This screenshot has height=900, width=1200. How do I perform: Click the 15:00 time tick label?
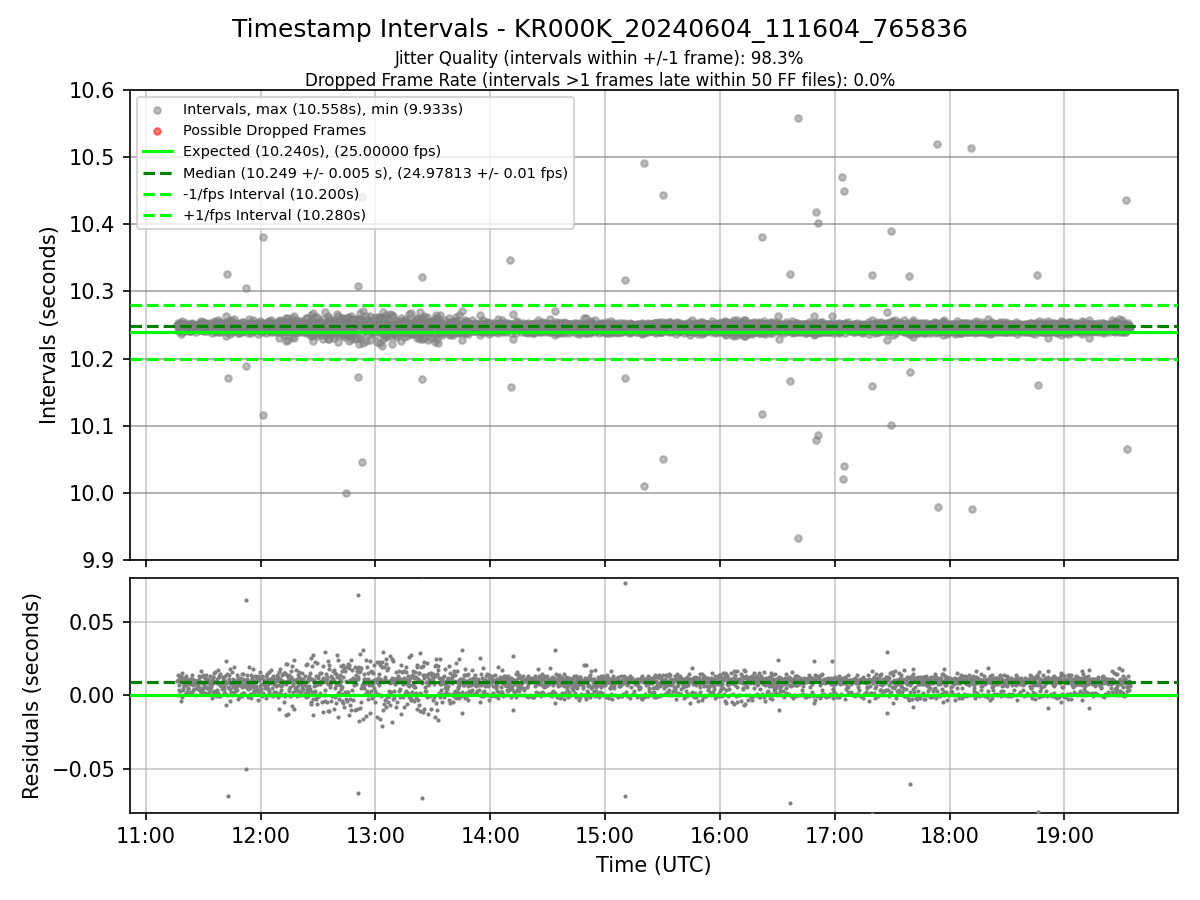click(604, 834)
